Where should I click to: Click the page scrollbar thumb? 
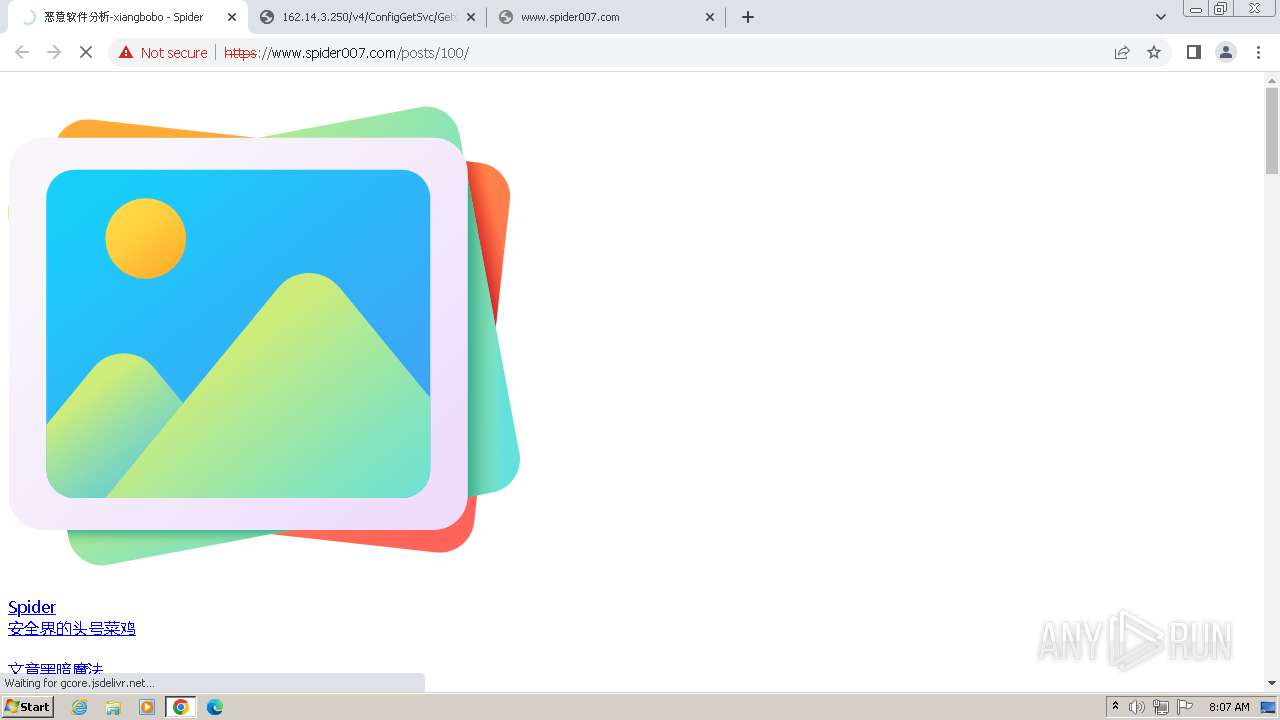[x=1272, y=130]
